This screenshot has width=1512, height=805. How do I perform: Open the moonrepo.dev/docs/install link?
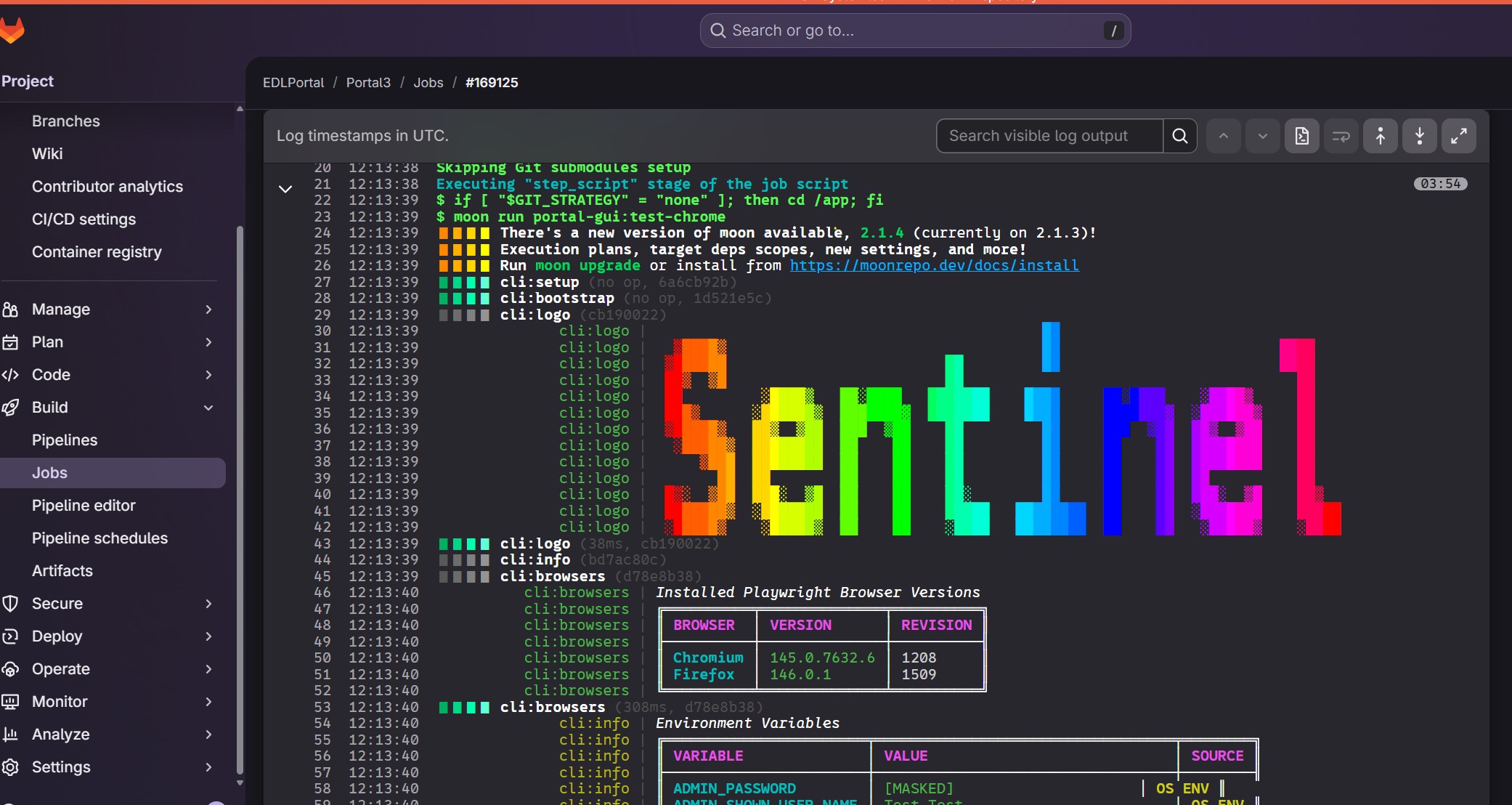(934, 266)
